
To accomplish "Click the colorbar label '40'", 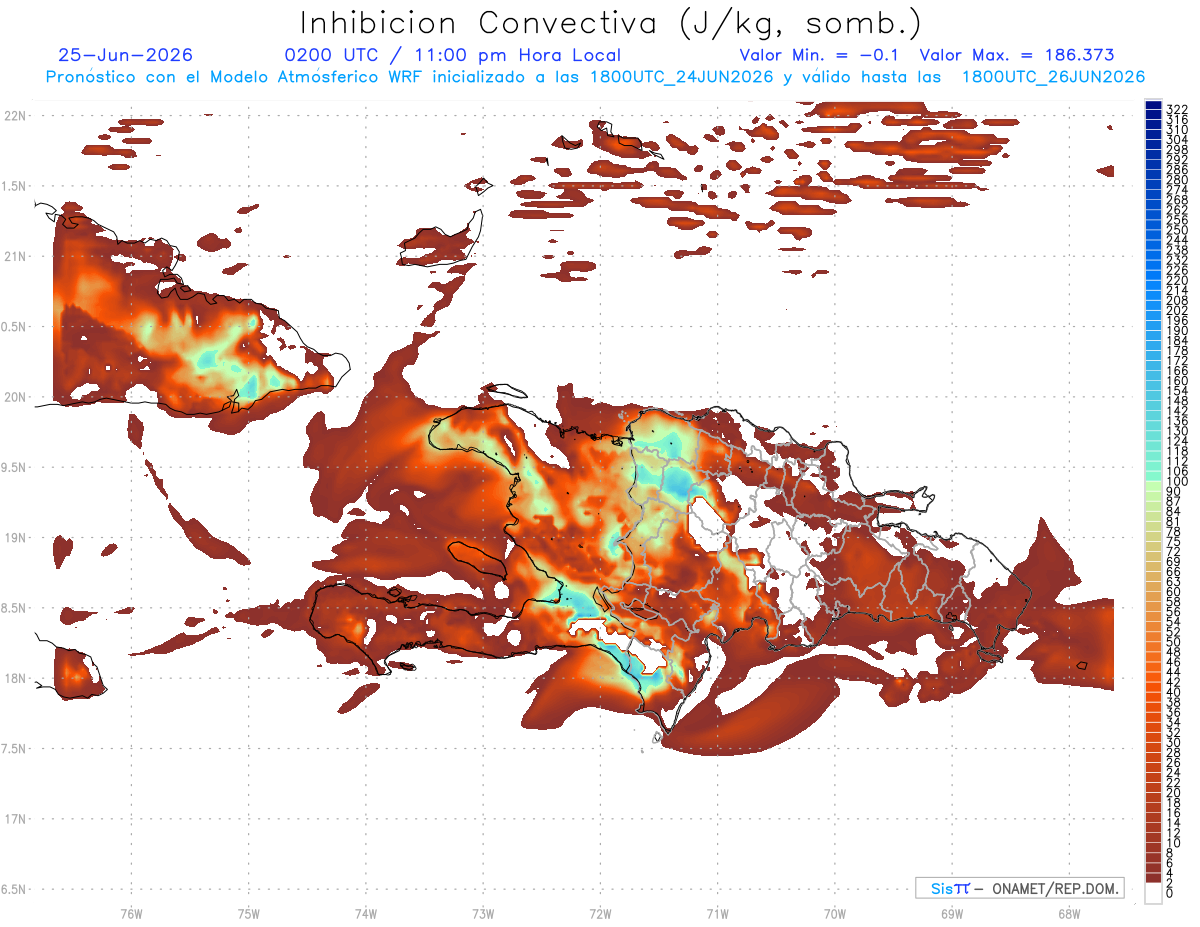I will [x=1173, y=692].
